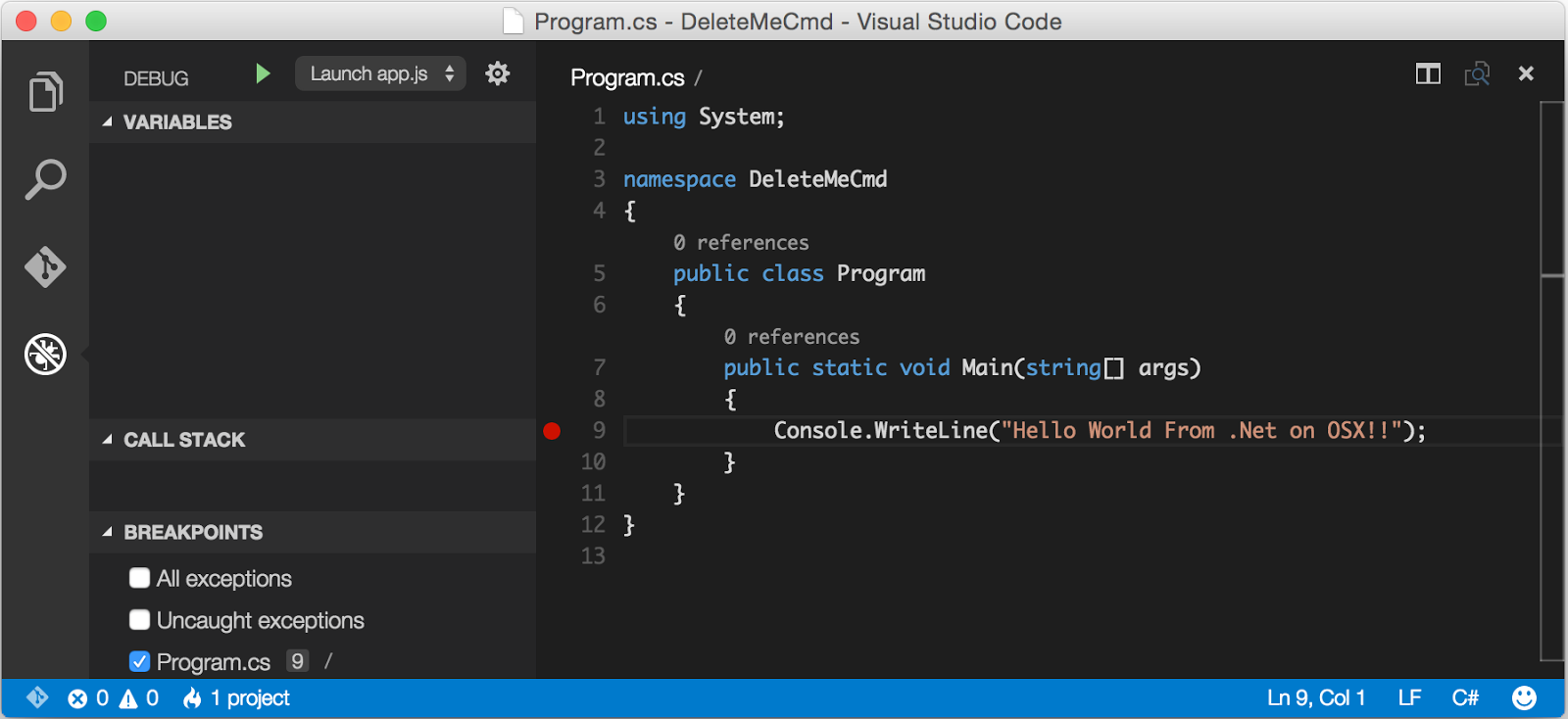Open launch configuration gear settings

[498, 73]
